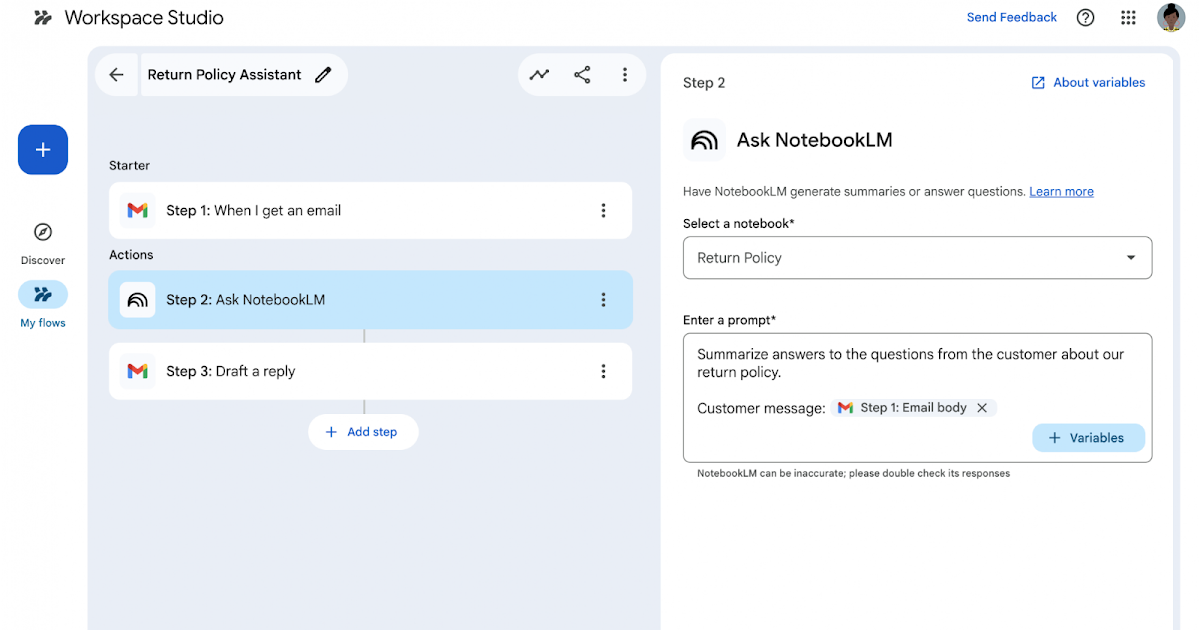Open the flow activity chart icon
The image size is (1200, 630).
pos(540,75)
